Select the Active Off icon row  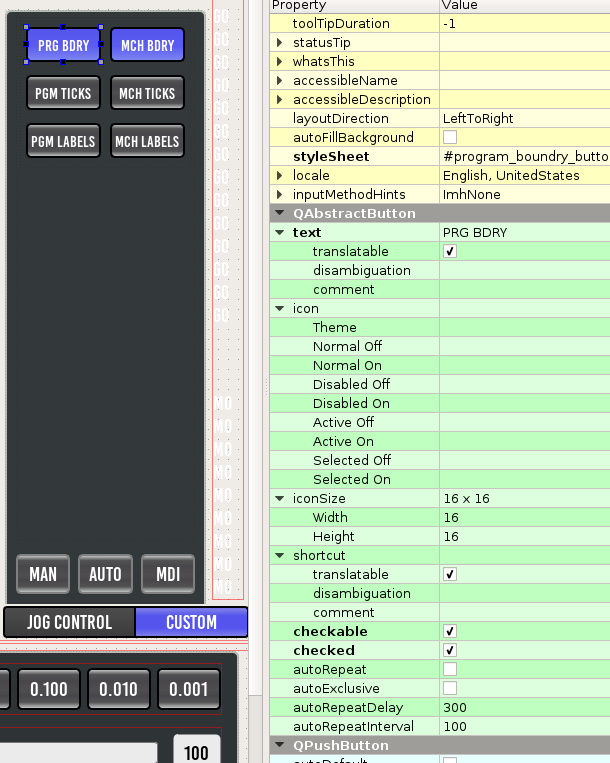tap(440, 422)
